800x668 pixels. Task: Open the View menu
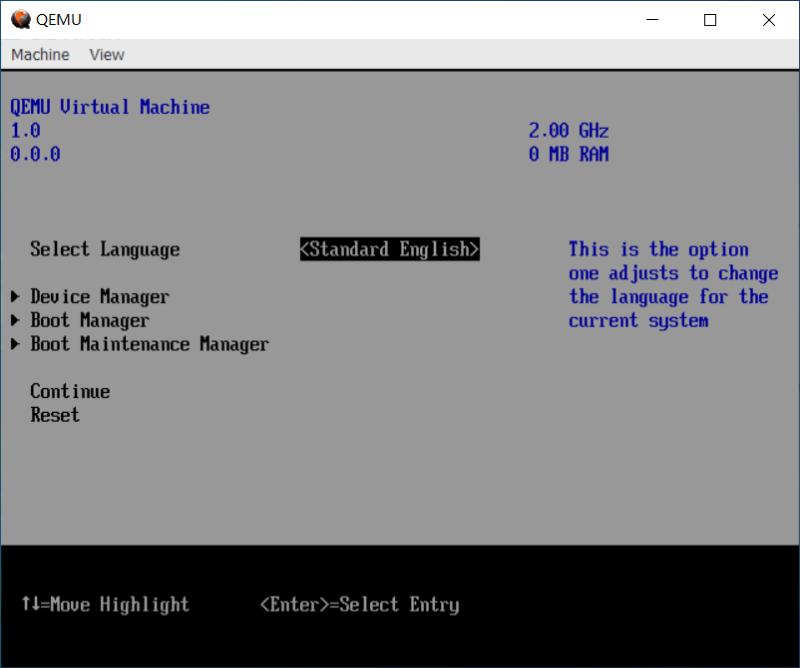coord(106,54)
